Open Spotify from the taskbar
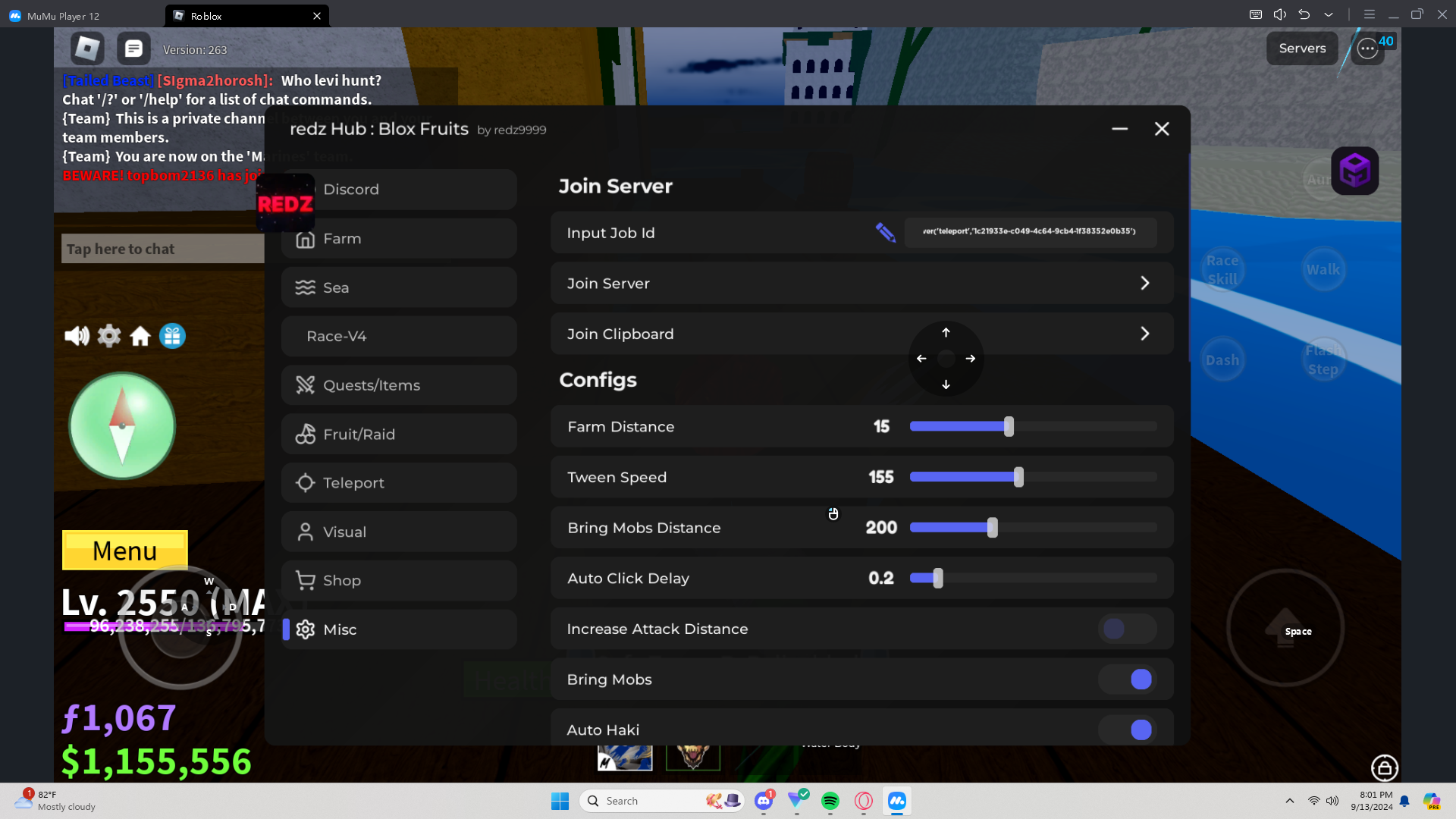The image size is (1456, 819). click(x=830, y=801)
